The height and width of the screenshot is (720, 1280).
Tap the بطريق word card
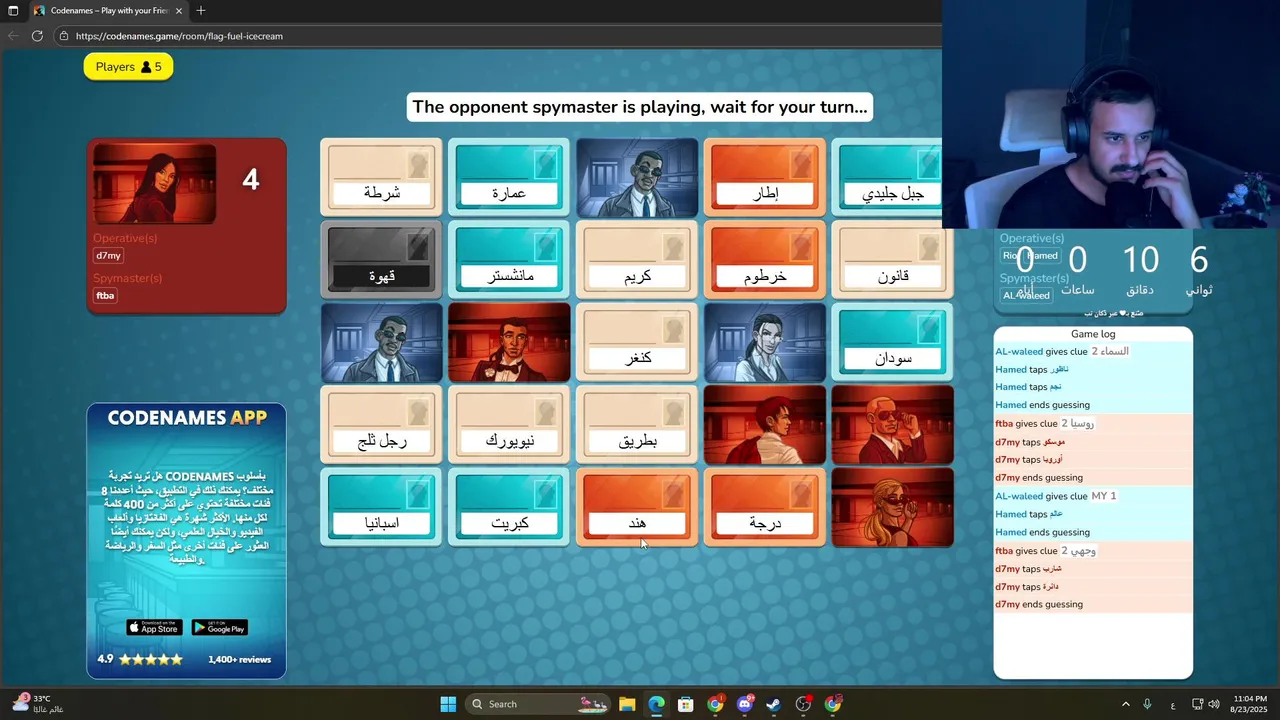pos(637,426)
